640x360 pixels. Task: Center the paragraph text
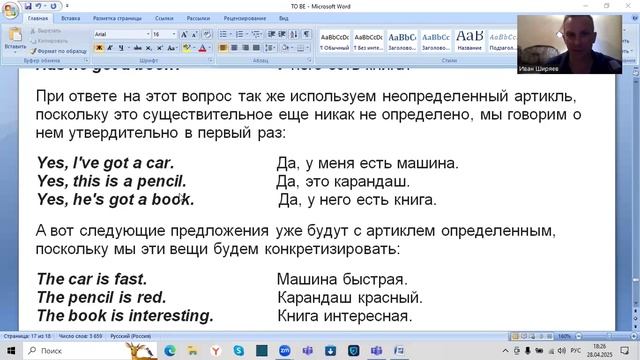click(x=234, y=48)
